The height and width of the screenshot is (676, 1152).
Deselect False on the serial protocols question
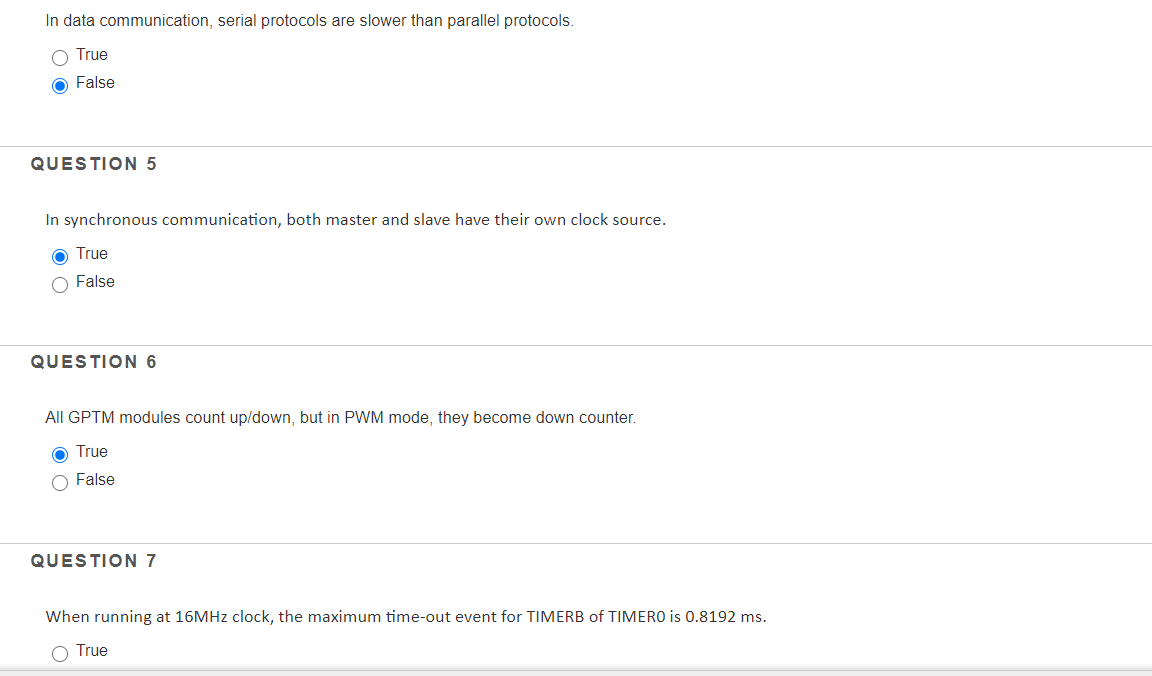click(59, 85)
